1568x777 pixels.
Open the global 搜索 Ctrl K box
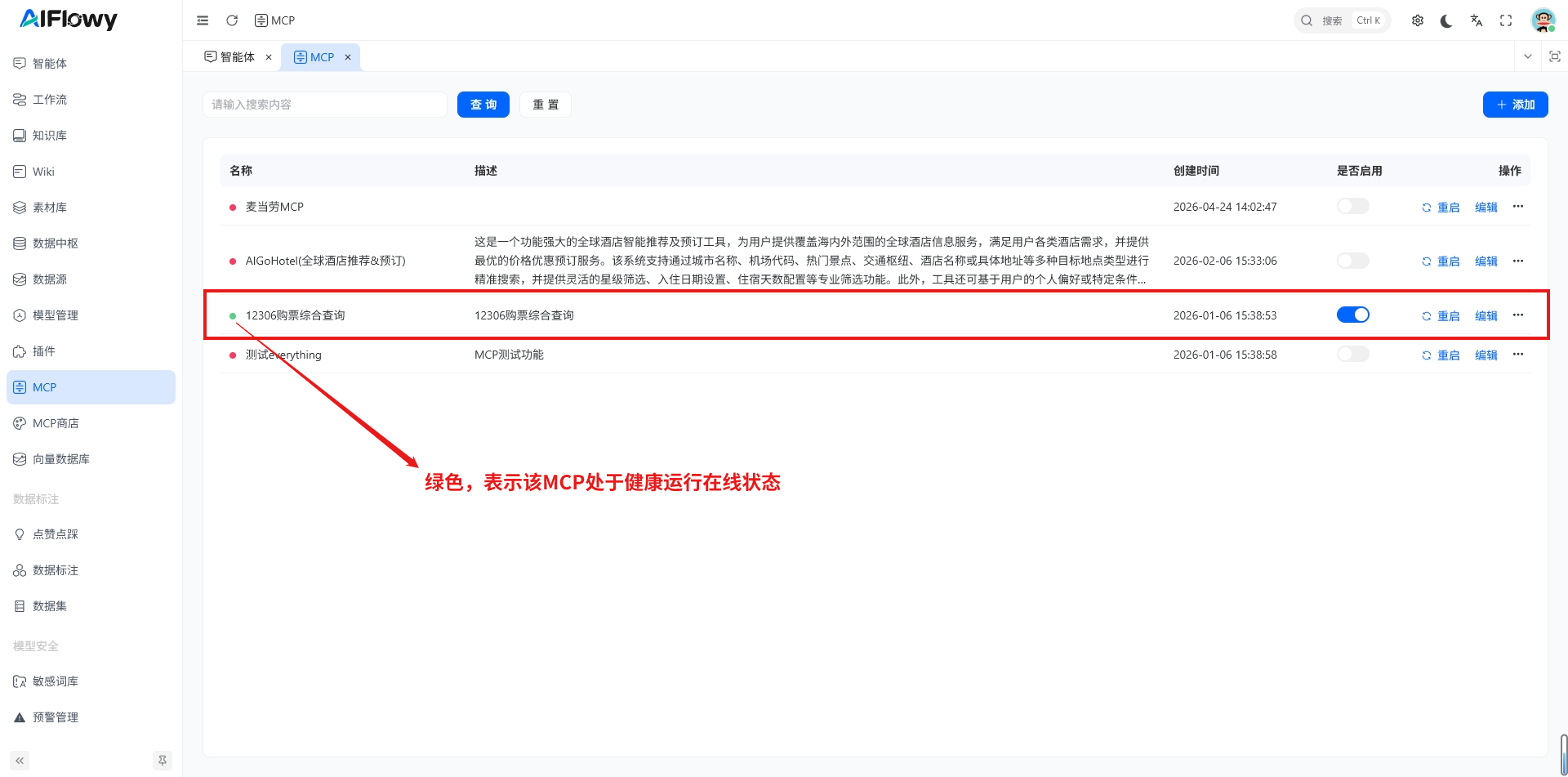(x=1343, y=20)
